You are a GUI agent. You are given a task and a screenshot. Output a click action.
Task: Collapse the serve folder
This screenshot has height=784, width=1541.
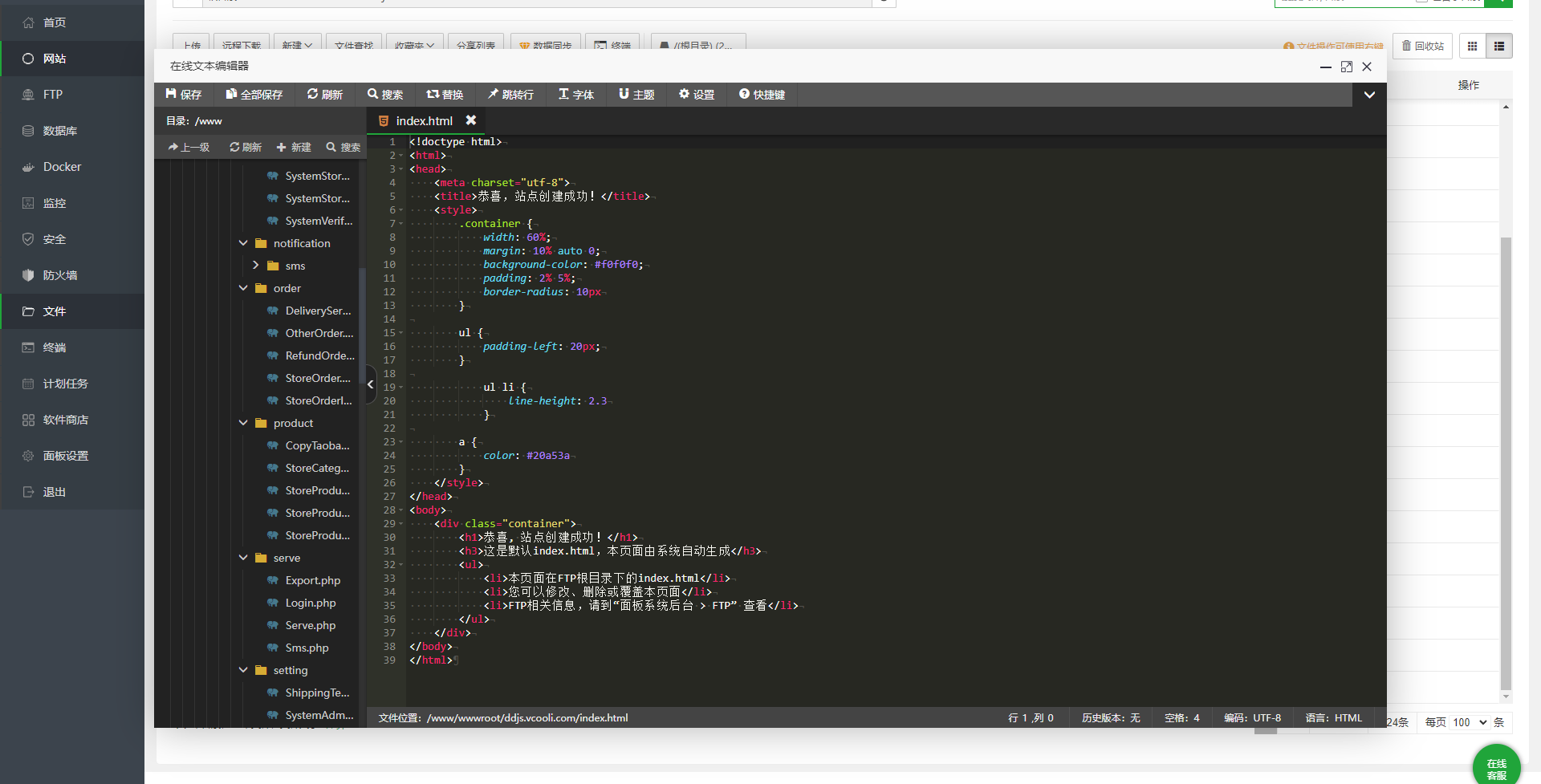click(x=243, y=558)
